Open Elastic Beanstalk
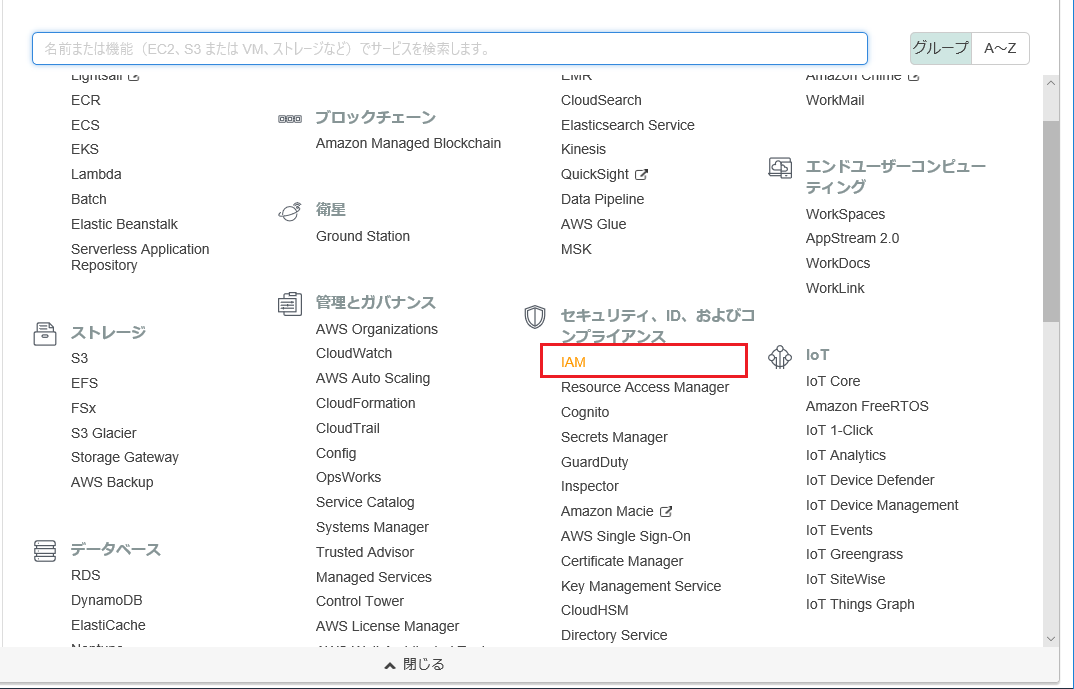The height and width of the screenshot is (689, 1074). click(124, 225)
